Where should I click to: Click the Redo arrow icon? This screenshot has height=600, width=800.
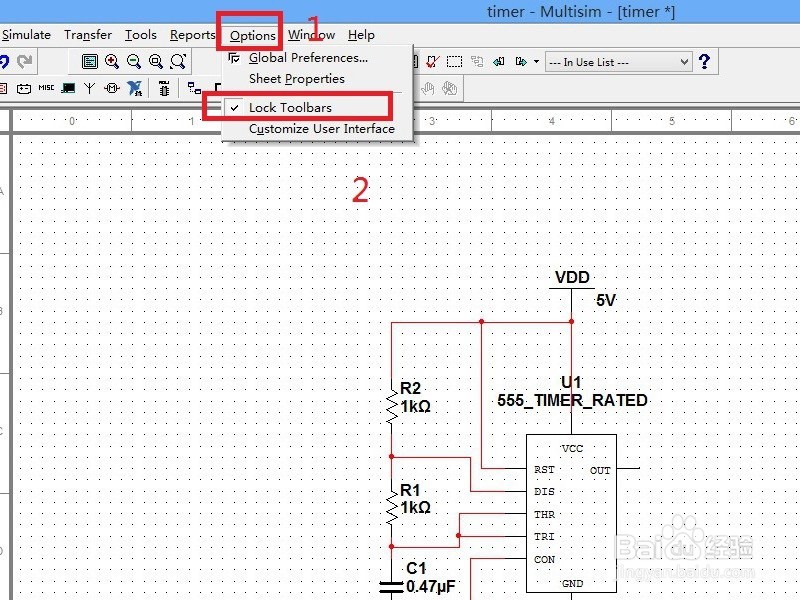[x=24, y=62]
